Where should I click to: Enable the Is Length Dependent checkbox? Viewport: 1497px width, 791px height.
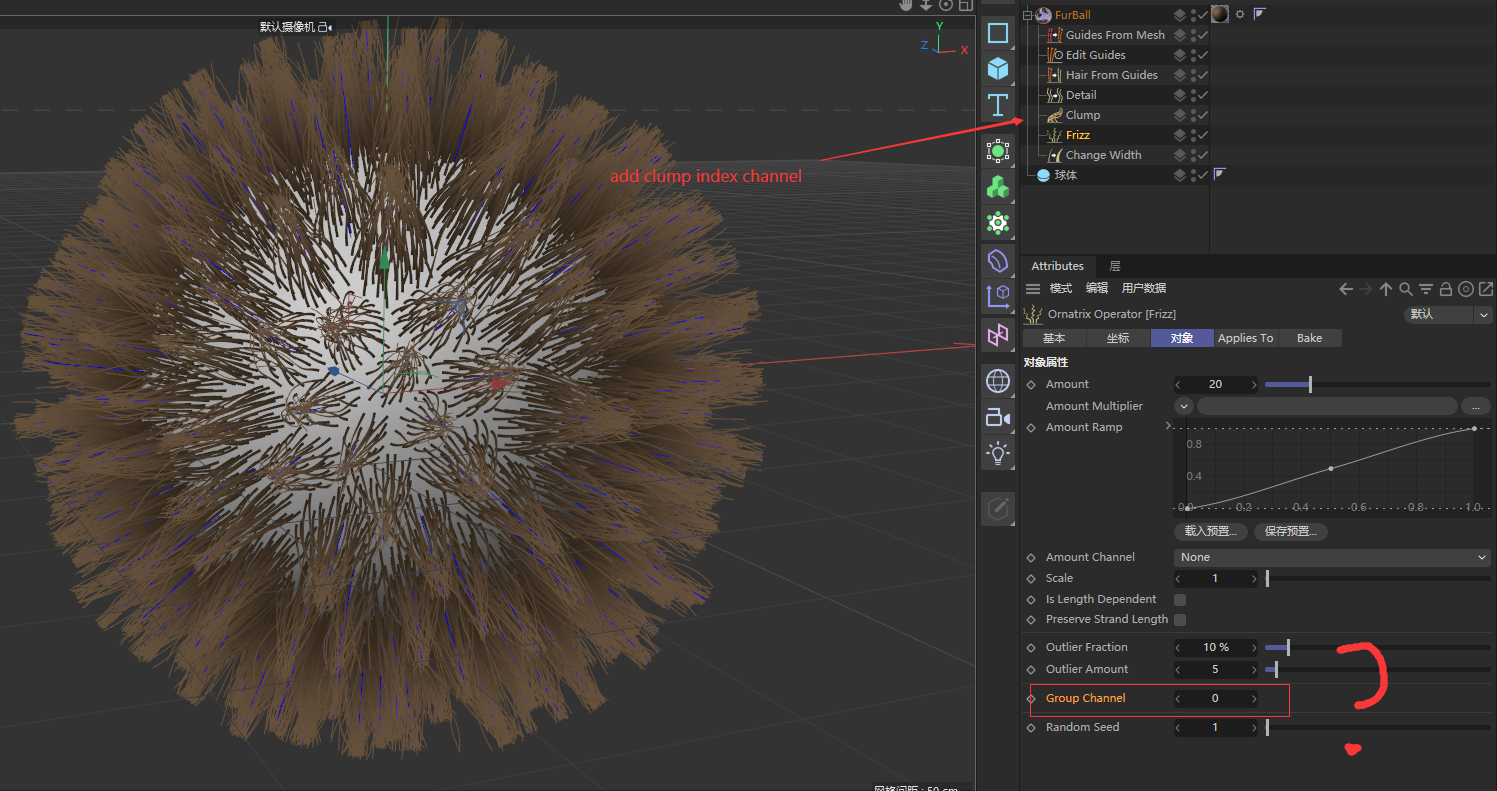[1180, 600]
